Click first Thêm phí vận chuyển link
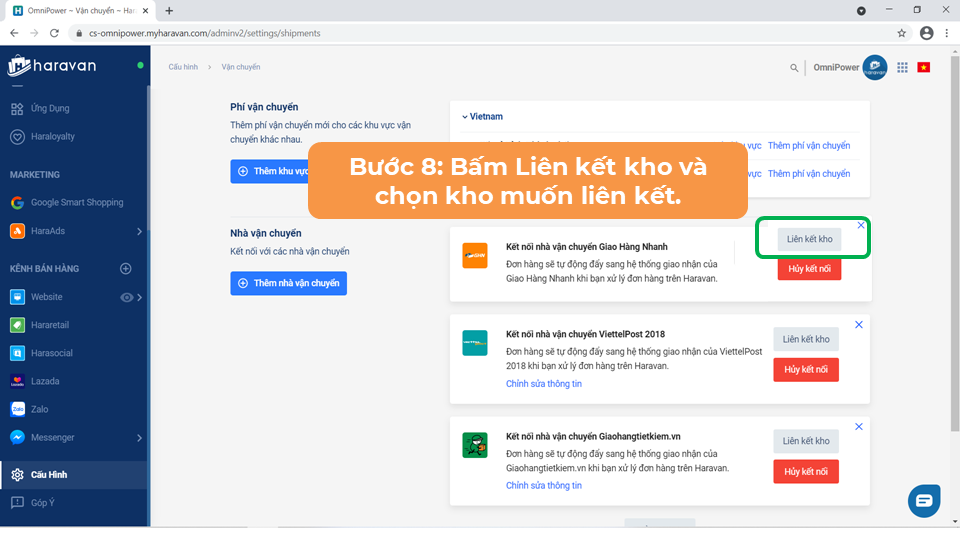Viewport: 960px width, 540px height. [x=809, y=146]
